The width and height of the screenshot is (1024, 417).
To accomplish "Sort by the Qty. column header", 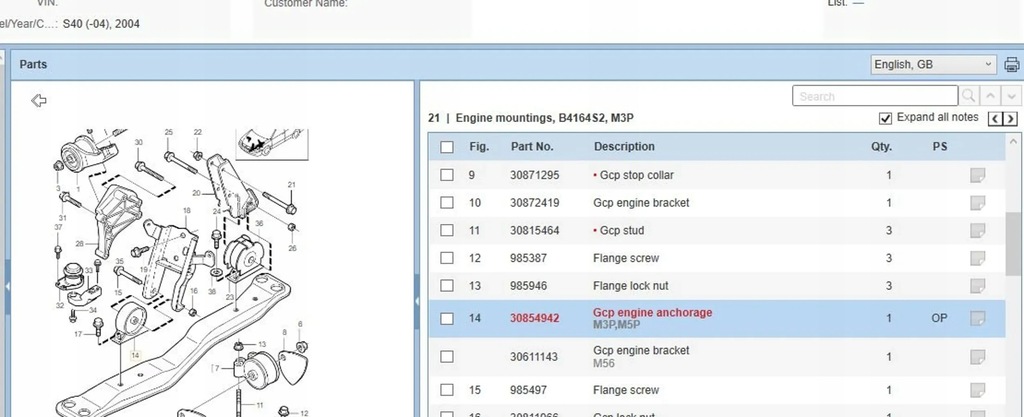I will pos(881,147).
